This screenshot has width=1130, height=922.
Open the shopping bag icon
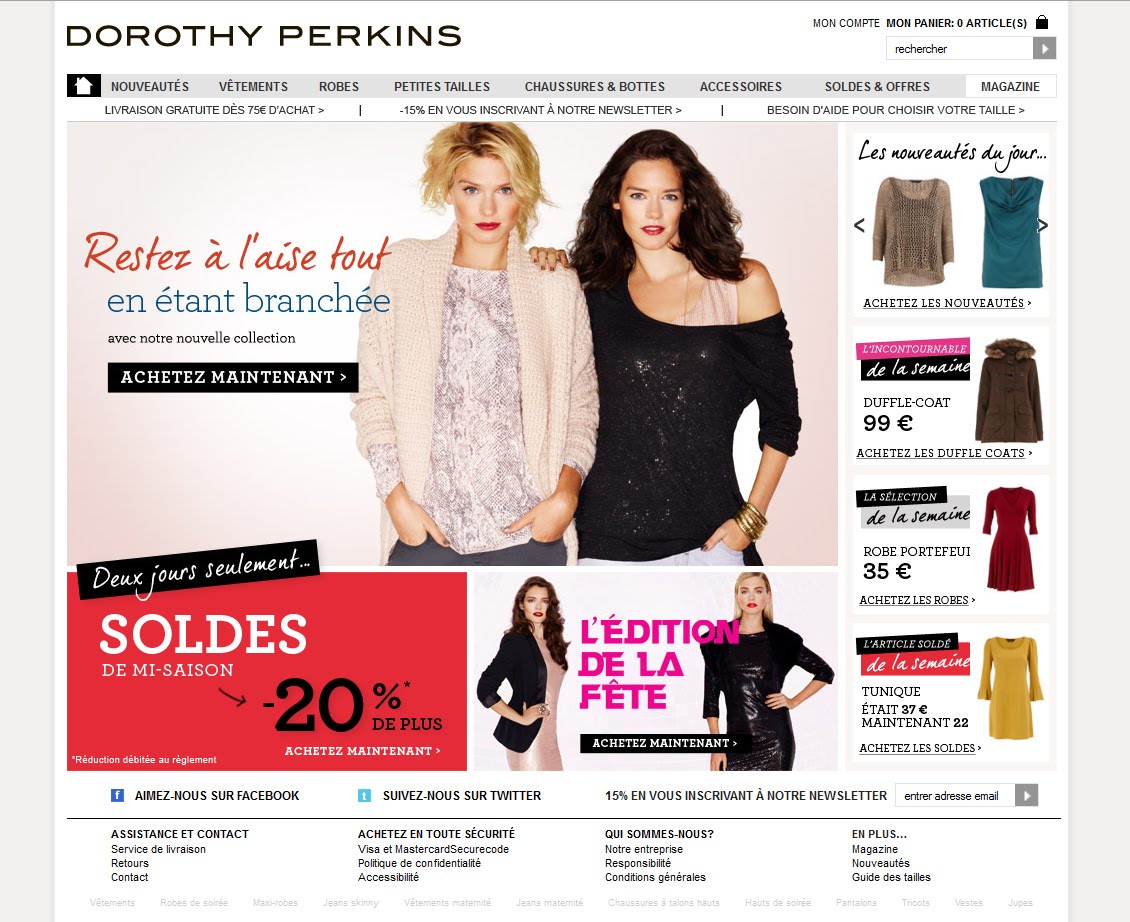[x=1041, y=22]
